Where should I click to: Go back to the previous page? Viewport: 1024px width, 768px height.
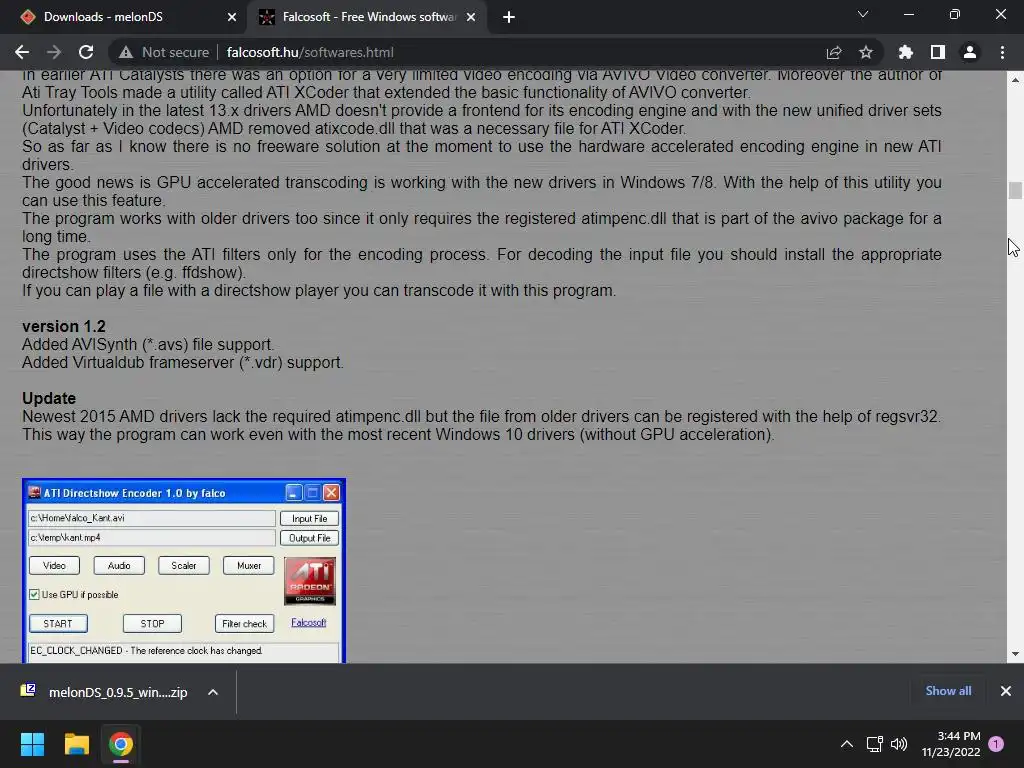[22, 52]
